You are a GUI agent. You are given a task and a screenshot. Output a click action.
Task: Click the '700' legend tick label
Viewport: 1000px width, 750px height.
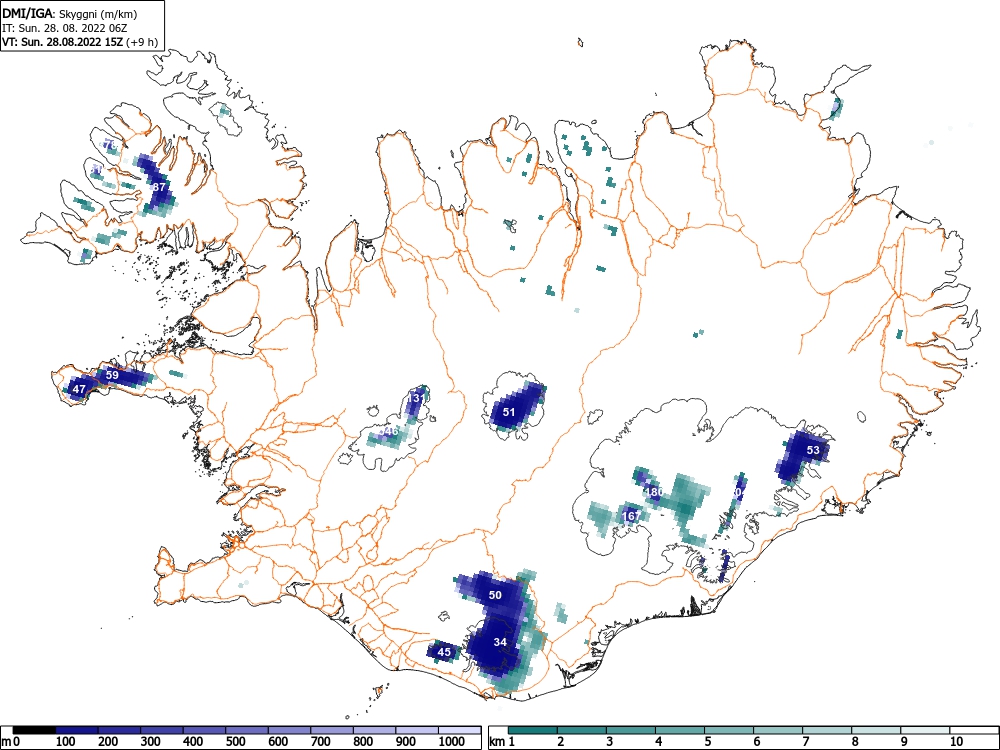[x=321, y=742]
